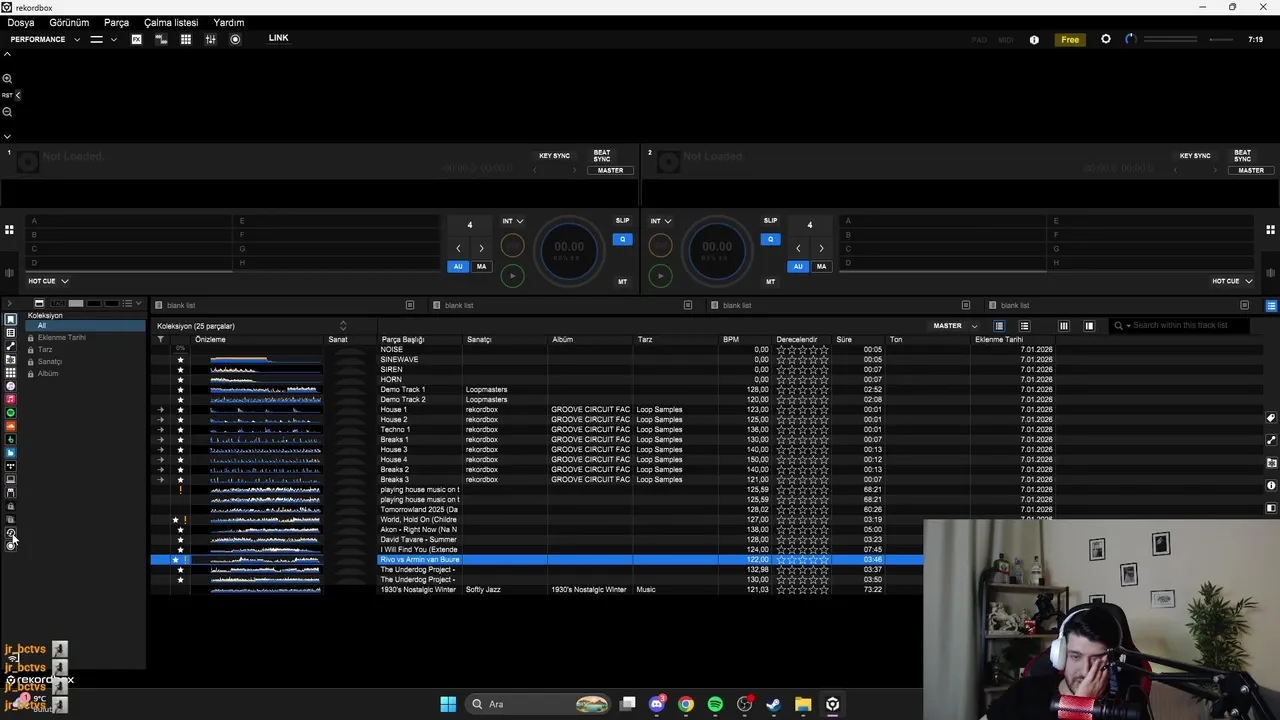Toggle SLIP on deck 2
Image resolution: width=1280 pixels, height=720 pixels.
pyautogui.click(x=770, y=221)
